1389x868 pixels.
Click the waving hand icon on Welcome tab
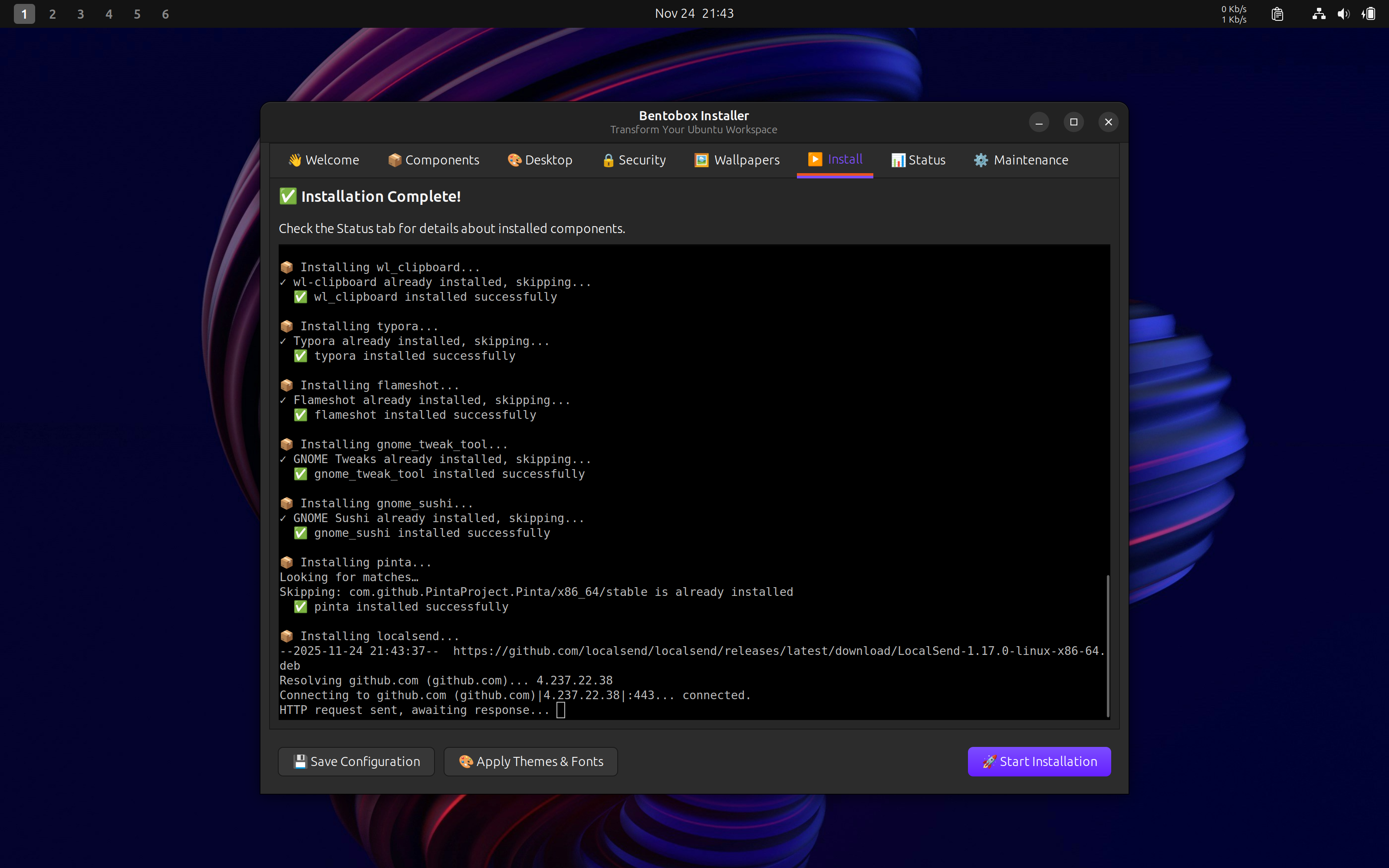[295, 160]
